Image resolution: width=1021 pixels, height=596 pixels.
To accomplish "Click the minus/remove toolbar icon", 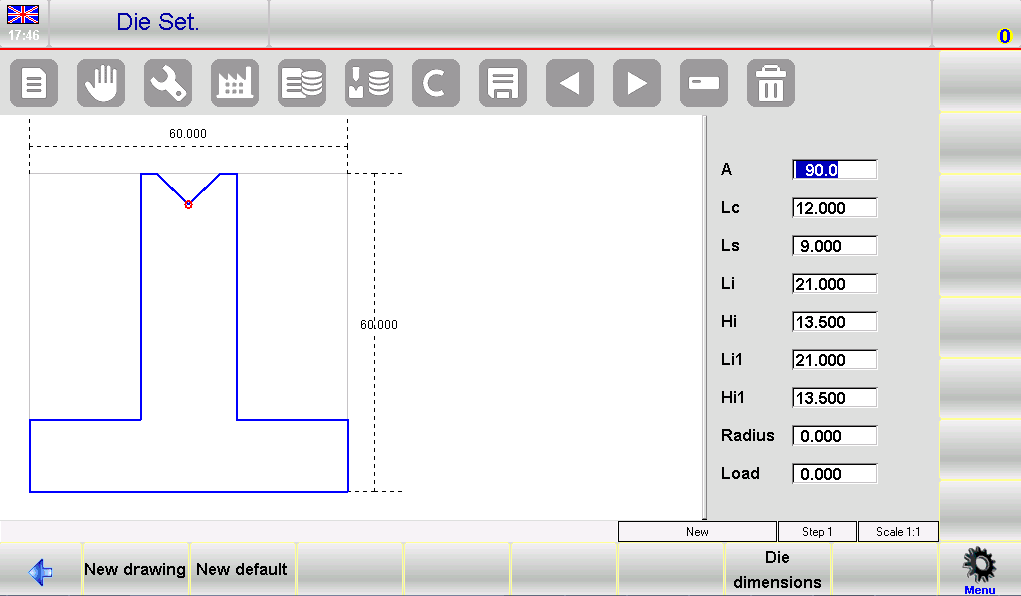I will 703,83.
